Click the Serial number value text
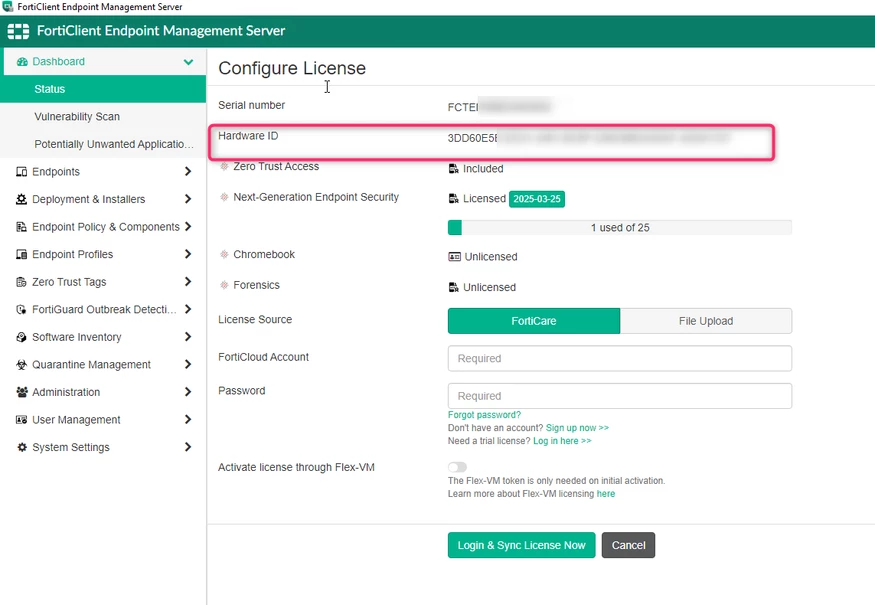Image resolution: width=875 pixels, height=605 pixels. 499,106
